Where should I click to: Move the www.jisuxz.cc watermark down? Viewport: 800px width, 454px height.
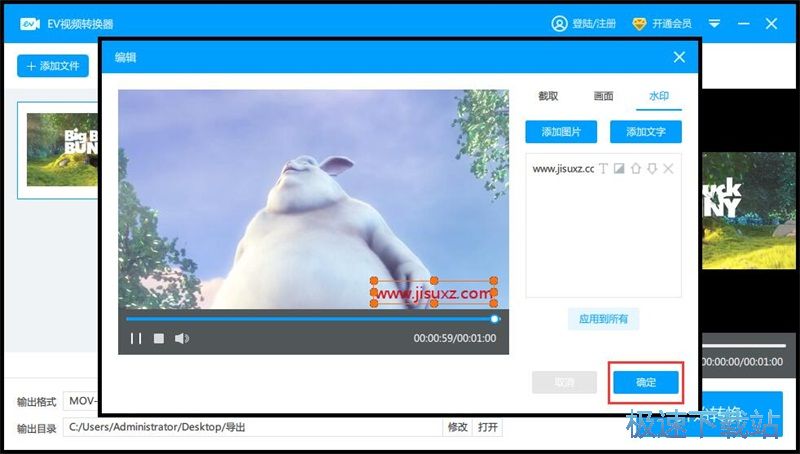click(652, 169)
